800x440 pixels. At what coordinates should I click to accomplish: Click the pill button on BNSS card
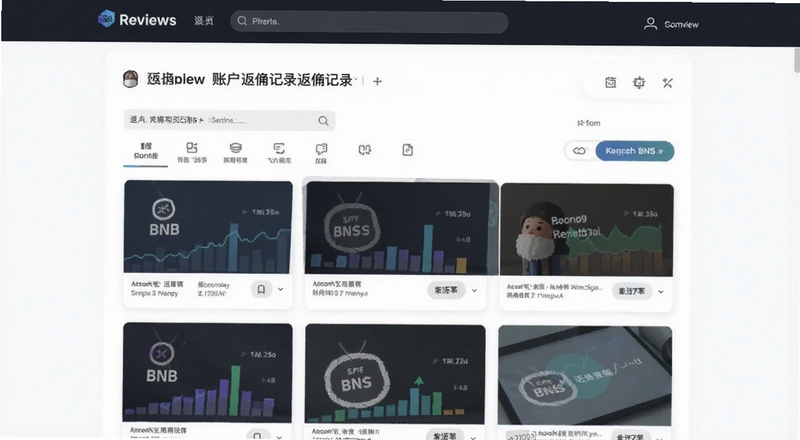point(446,290)
